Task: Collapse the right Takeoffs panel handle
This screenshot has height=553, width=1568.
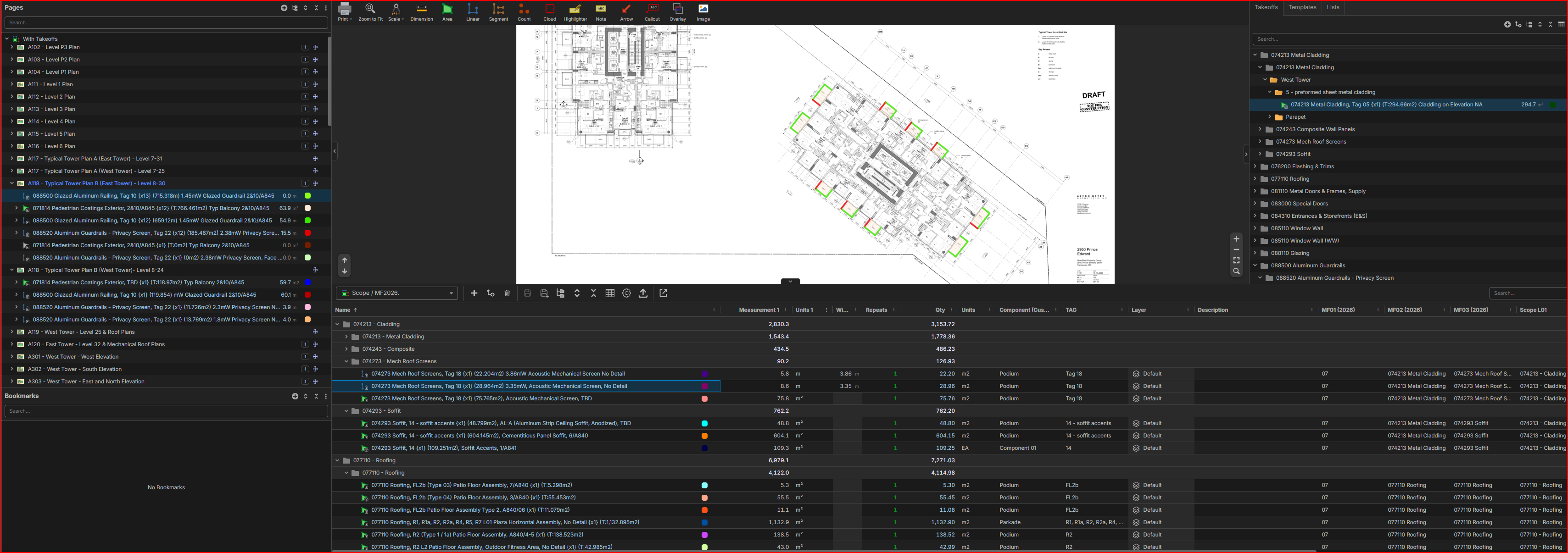Action: (x=1245, y=154)
